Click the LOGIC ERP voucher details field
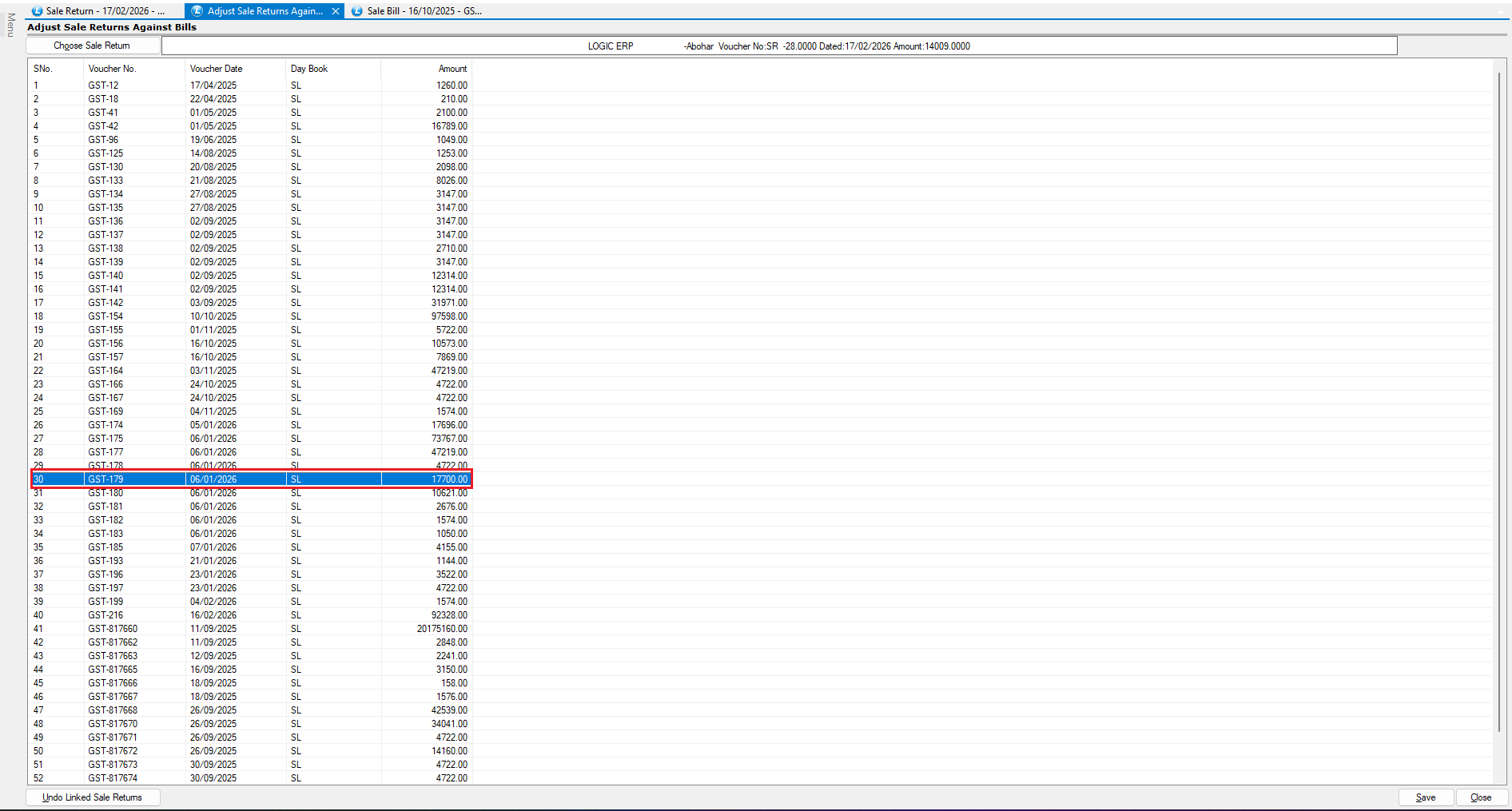 point(778,46)
